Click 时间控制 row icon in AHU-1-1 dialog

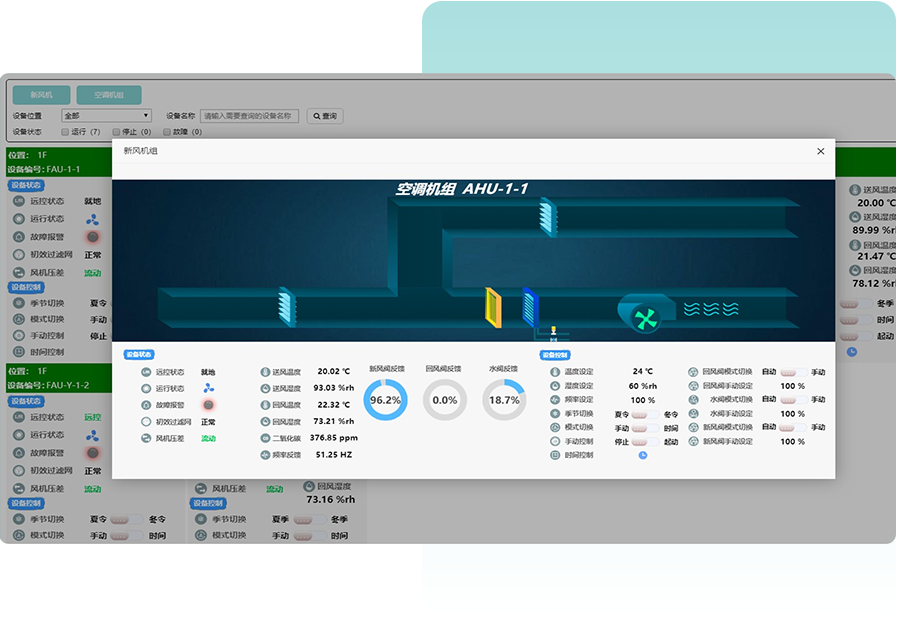[x=554, y=455]
